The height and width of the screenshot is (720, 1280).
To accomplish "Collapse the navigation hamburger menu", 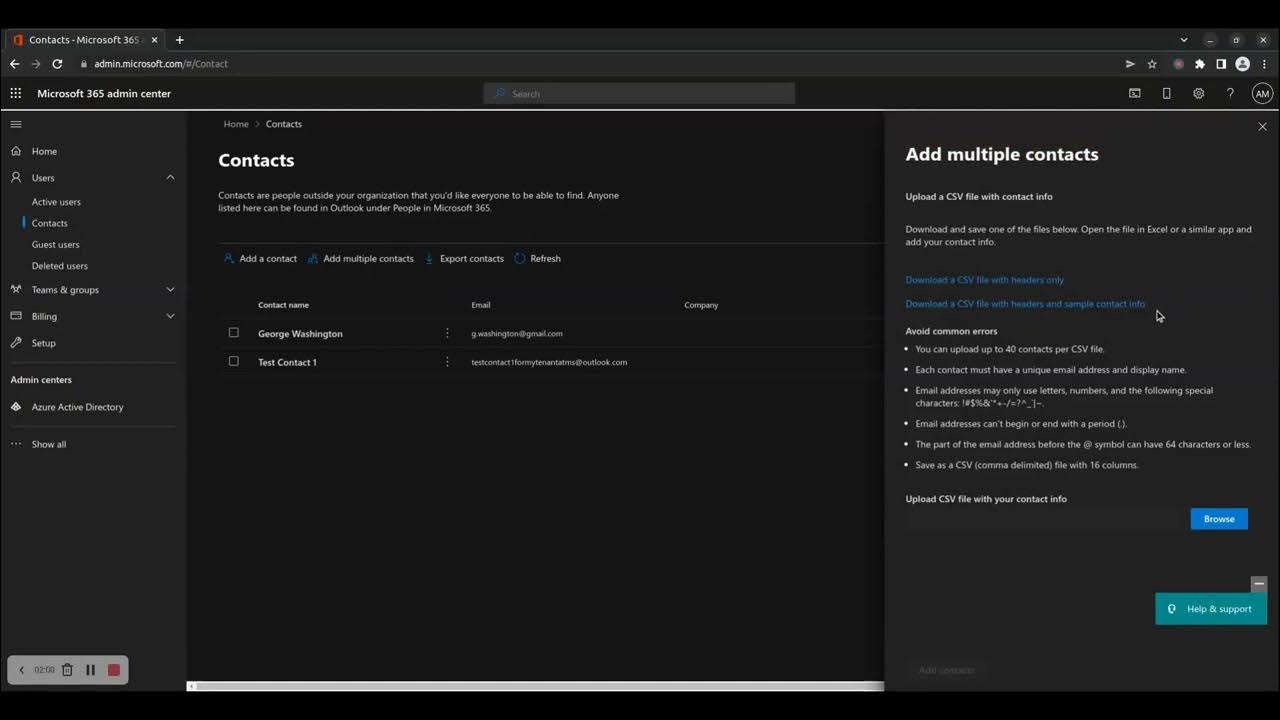I will coord(15,124).
